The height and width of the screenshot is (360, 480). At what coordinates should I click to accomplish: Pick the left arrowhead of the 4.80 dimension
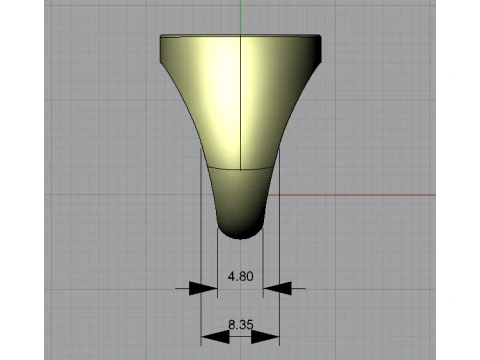pos(203,288)
